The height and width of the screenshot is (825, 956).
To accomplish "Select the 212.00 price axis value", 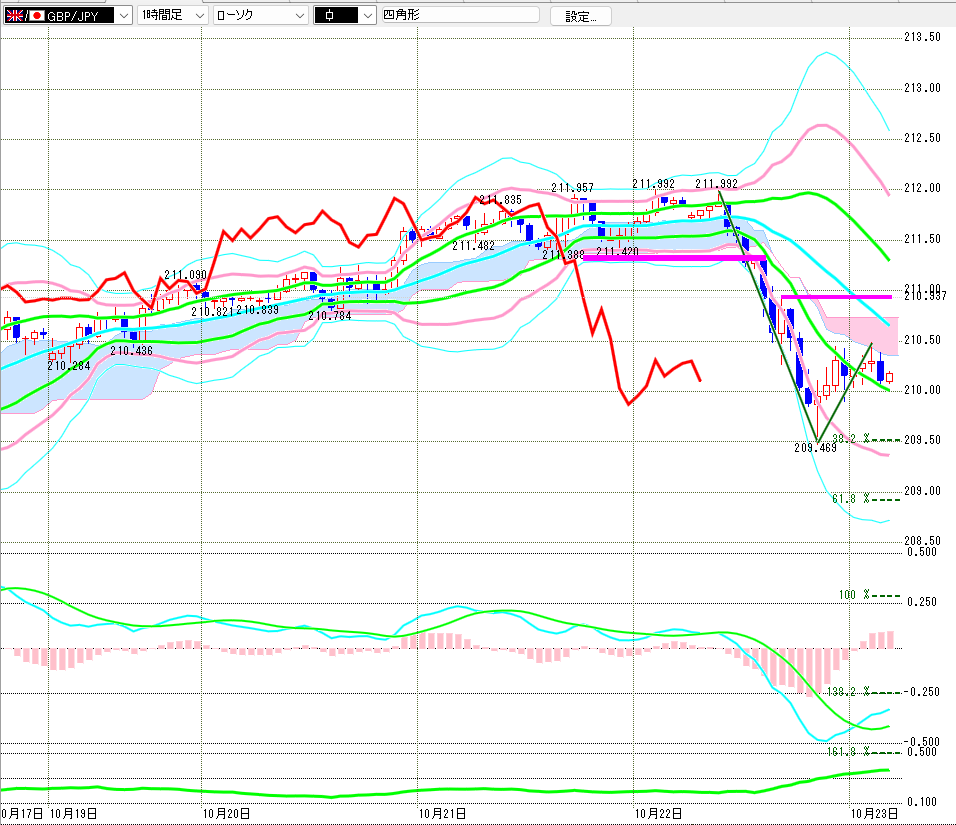I will 922,188.
